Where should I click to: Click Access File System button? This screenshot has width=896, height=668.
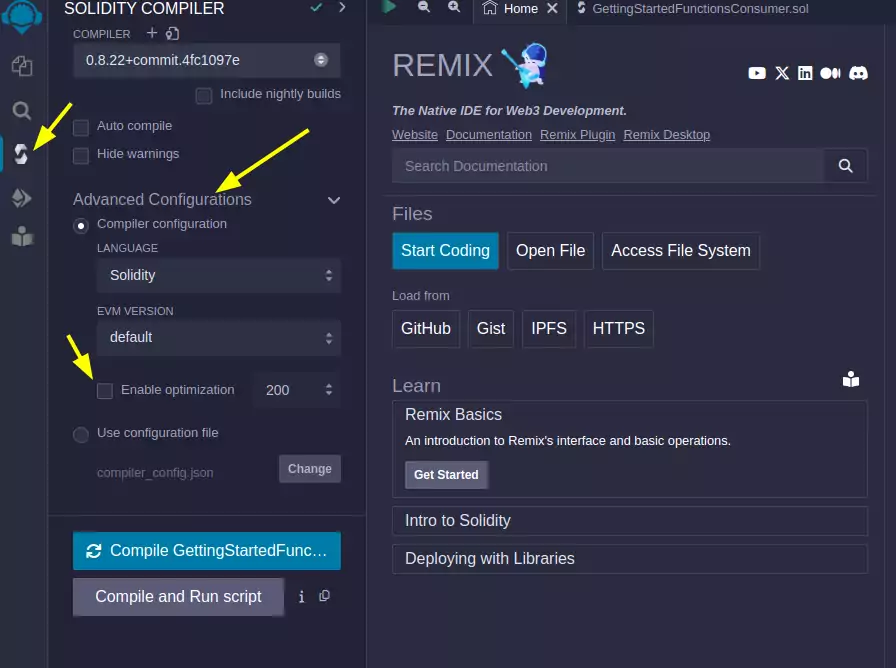[681, 250]
